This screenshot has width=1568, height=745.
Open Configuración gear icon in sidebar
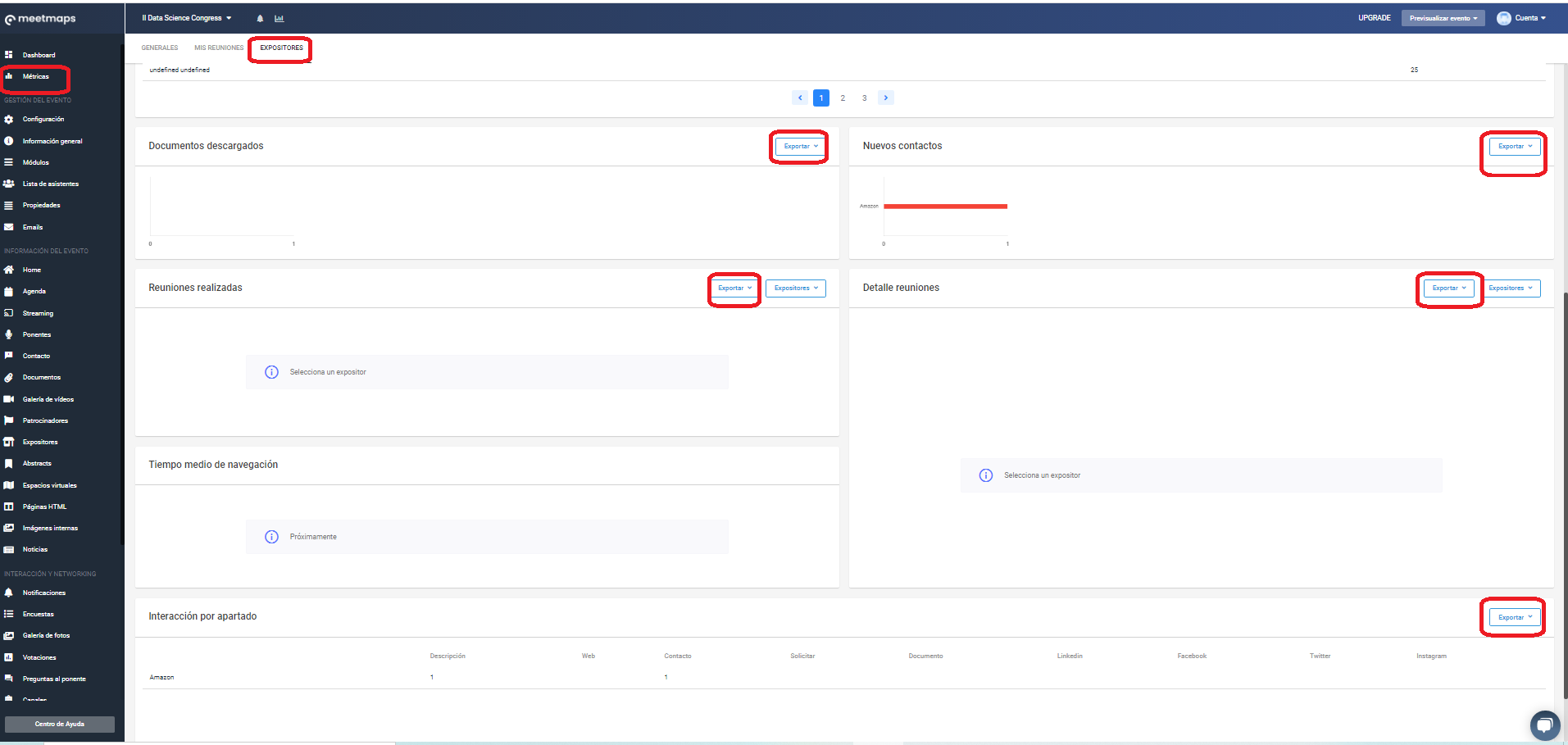coord(9,120)
